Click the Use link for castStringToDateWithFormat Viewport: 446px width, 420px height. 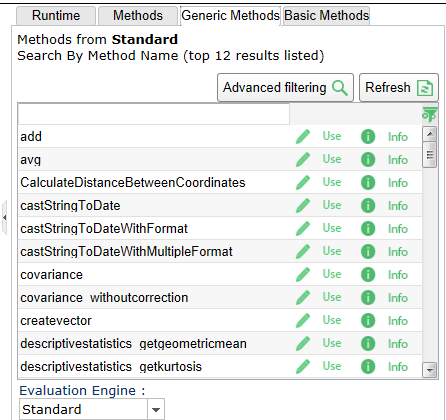pos(332,228)
